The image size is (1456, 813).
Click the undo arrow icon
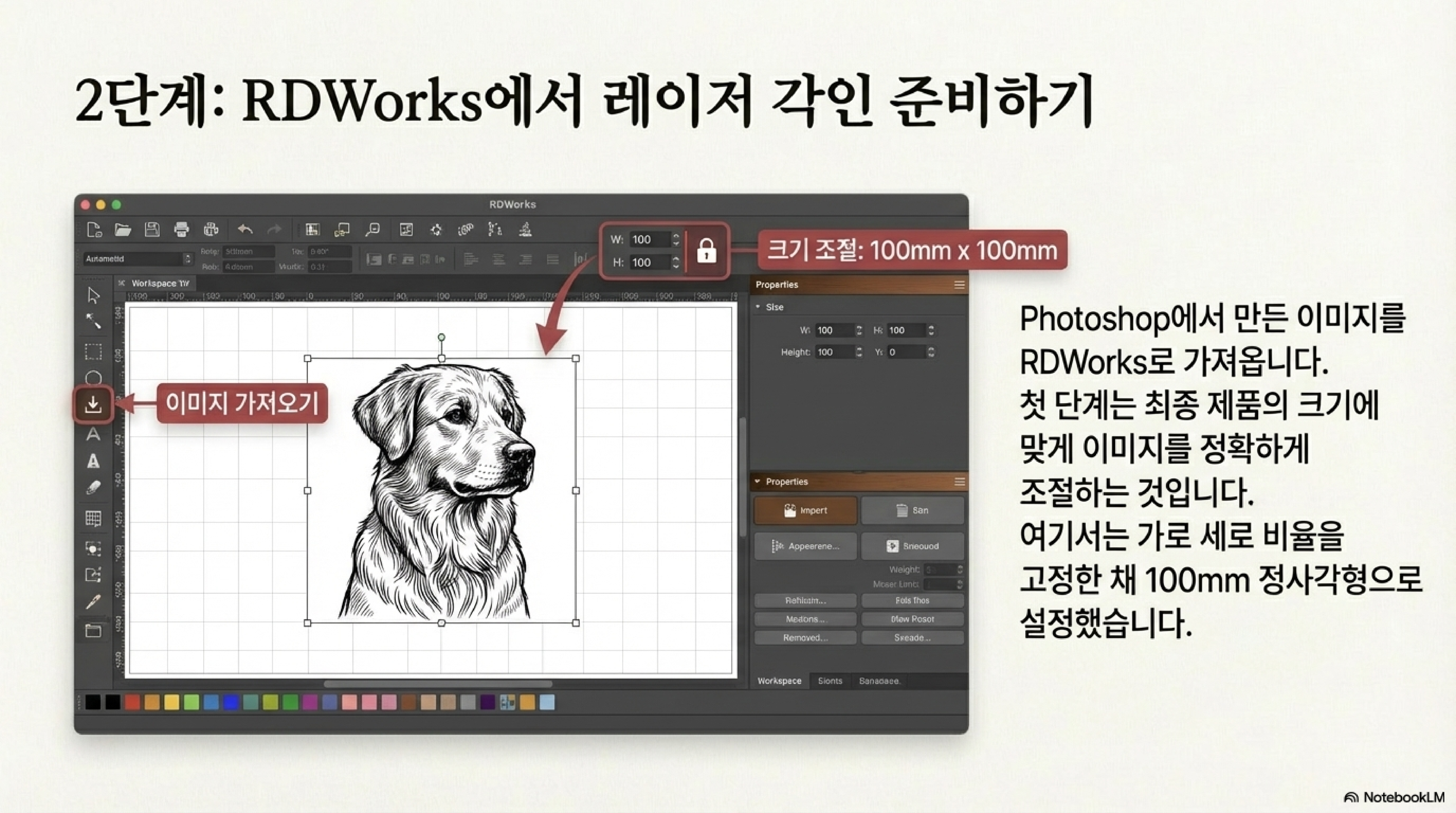click(x=245, y=229)
